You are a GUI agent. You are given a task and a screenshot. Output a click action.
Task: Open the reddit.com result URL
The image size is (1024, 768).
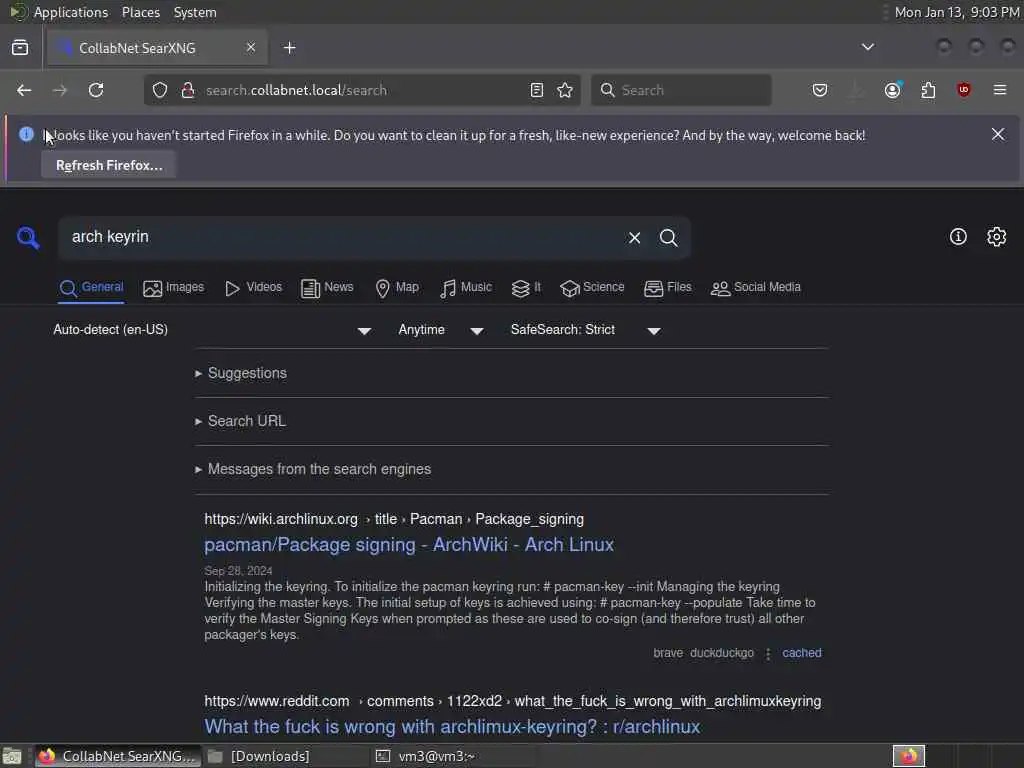click(x=513, y=701)
